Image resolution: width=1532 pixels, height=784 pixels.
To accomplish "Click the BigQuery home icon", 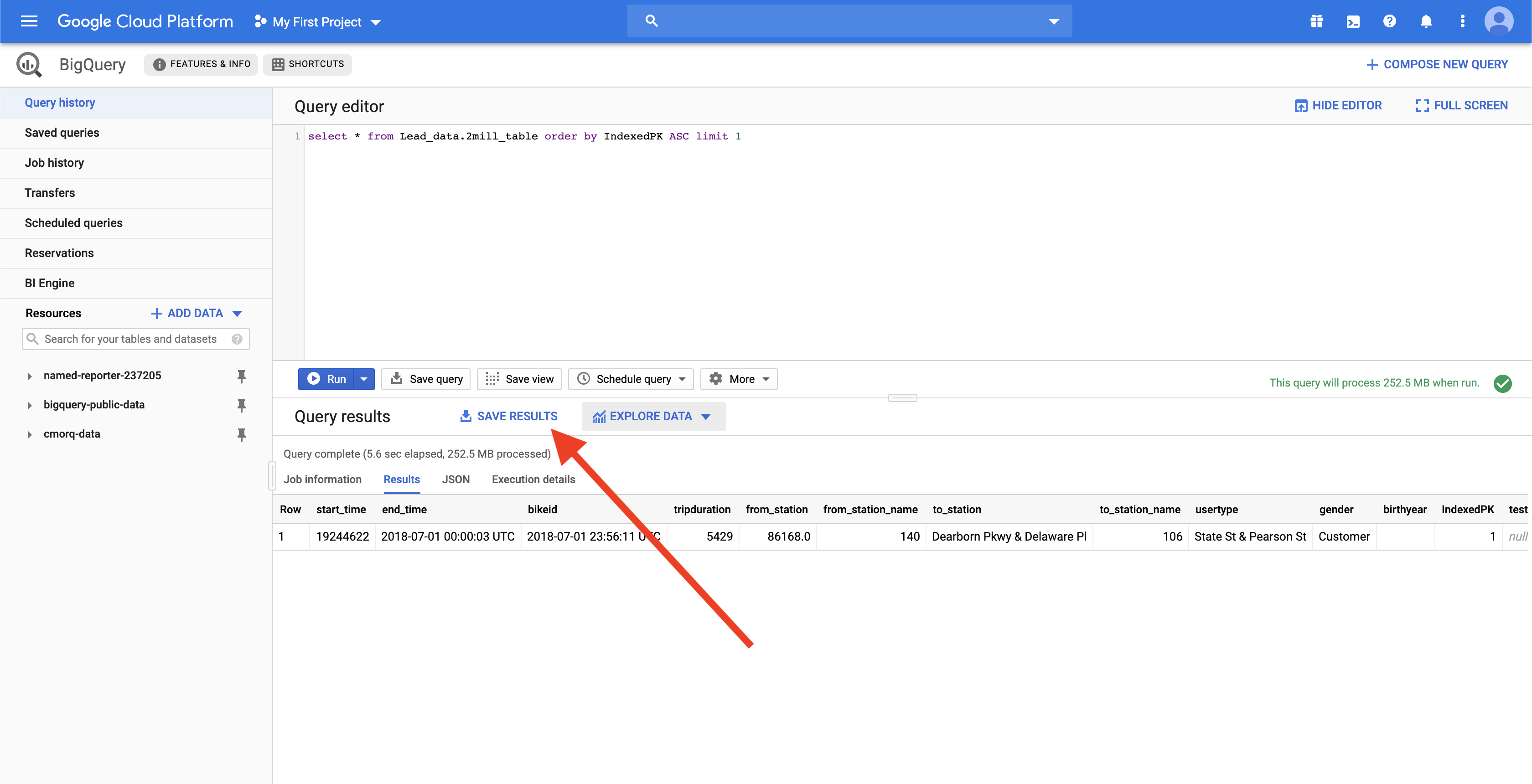I will [x=28, y=63].
